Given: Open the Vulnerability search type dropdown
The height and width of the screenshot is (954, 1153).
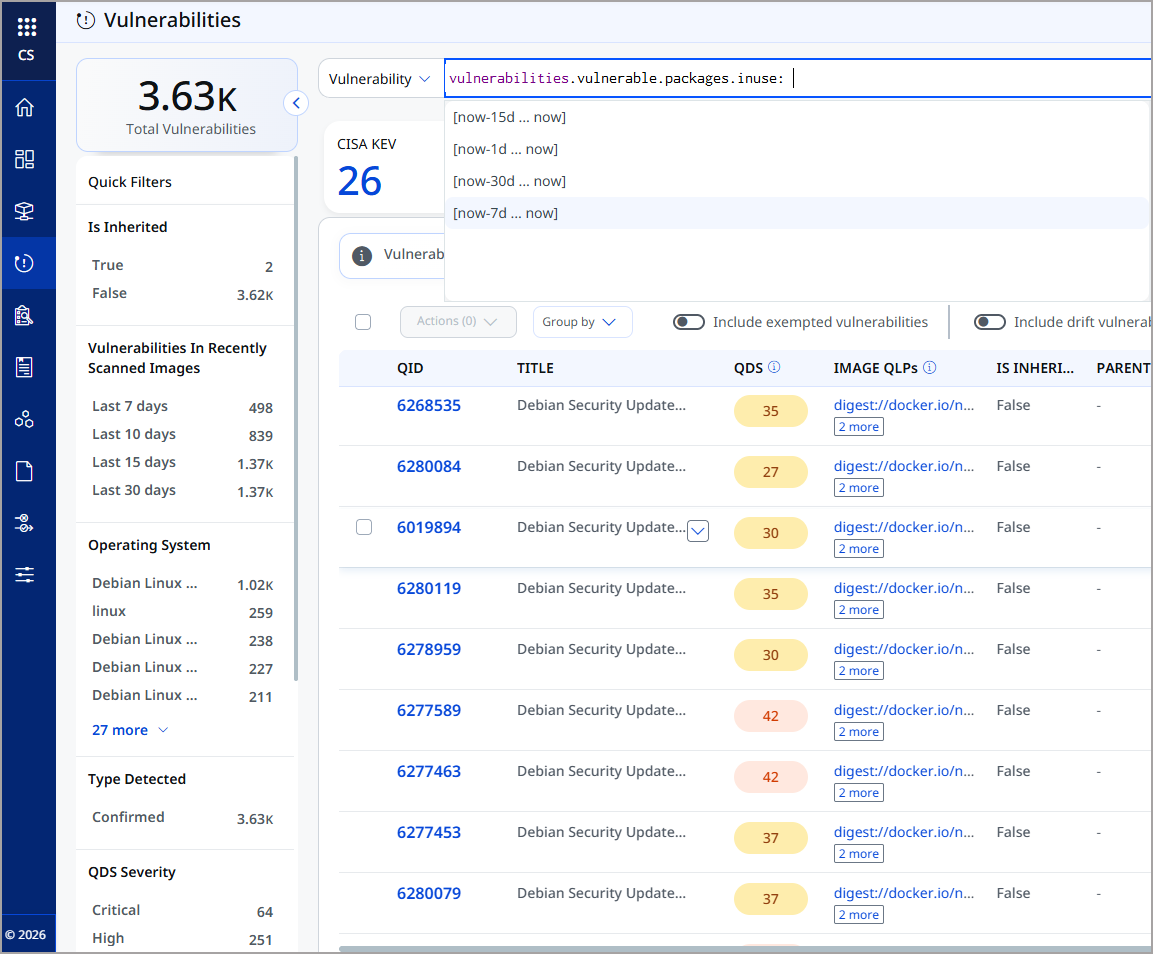Looking at the screenshot, I should click(x=379, y=79).
